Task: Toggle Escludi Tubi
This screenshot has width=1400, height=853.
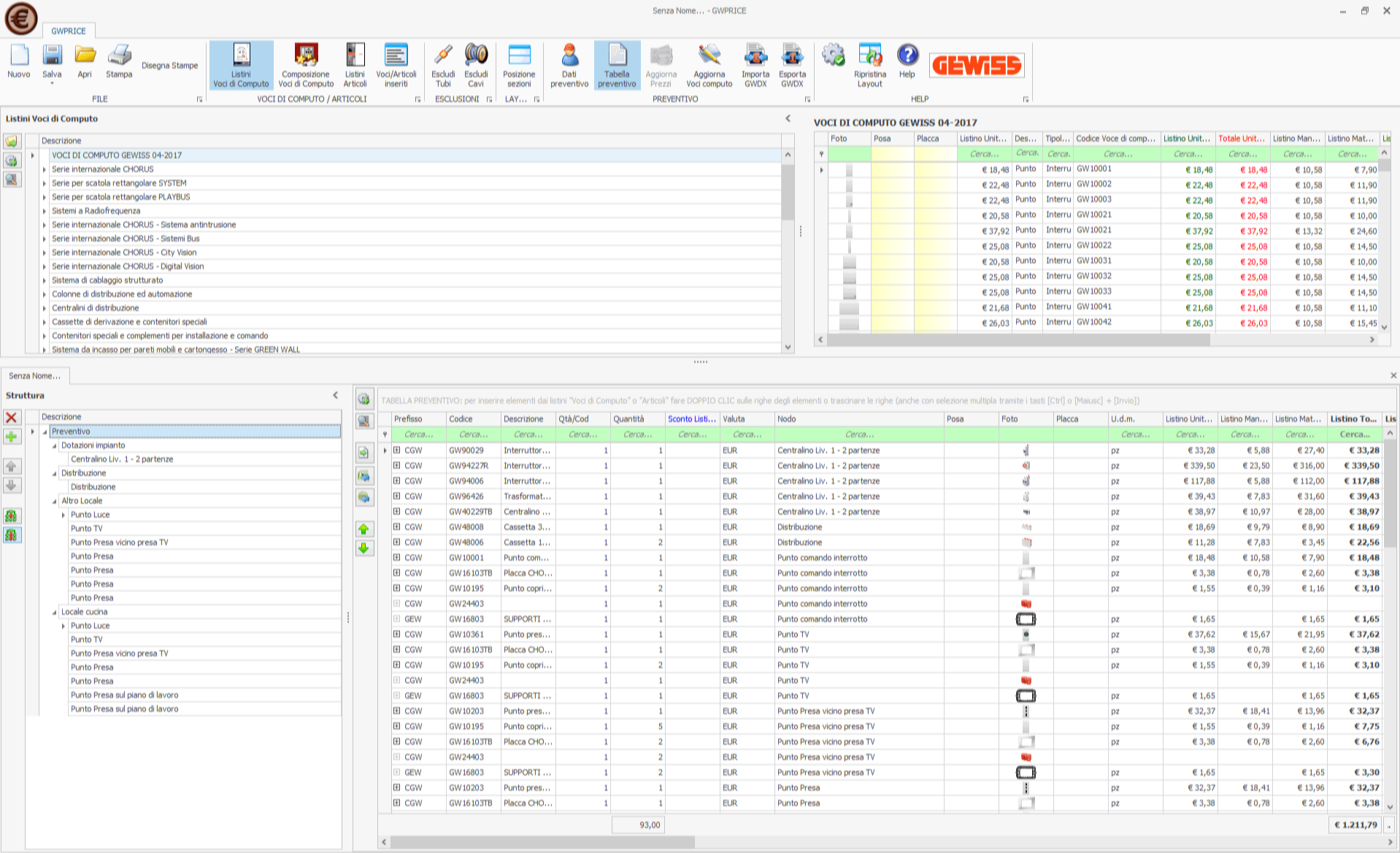Action: [x=443, y=65]
